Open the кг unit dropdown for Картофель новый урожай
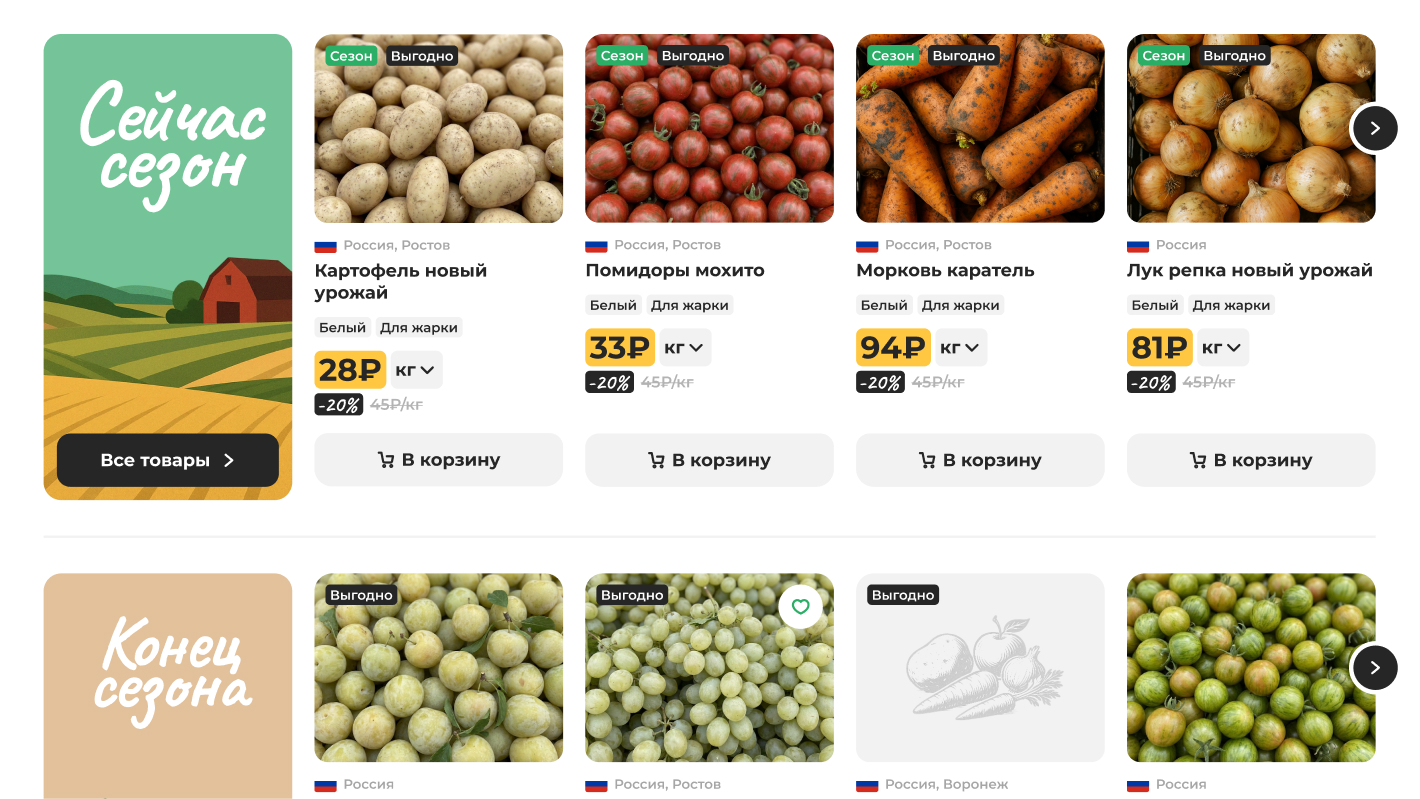 416,370
